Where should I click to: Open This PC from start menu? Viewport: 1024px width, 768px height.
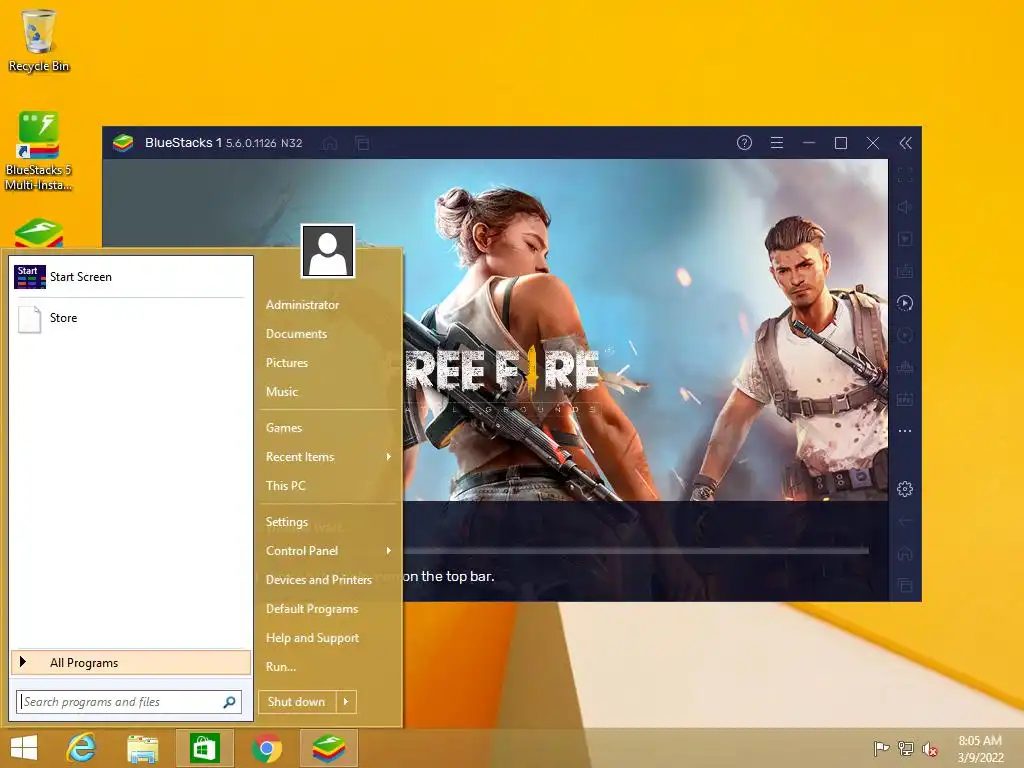coord(285,486)
